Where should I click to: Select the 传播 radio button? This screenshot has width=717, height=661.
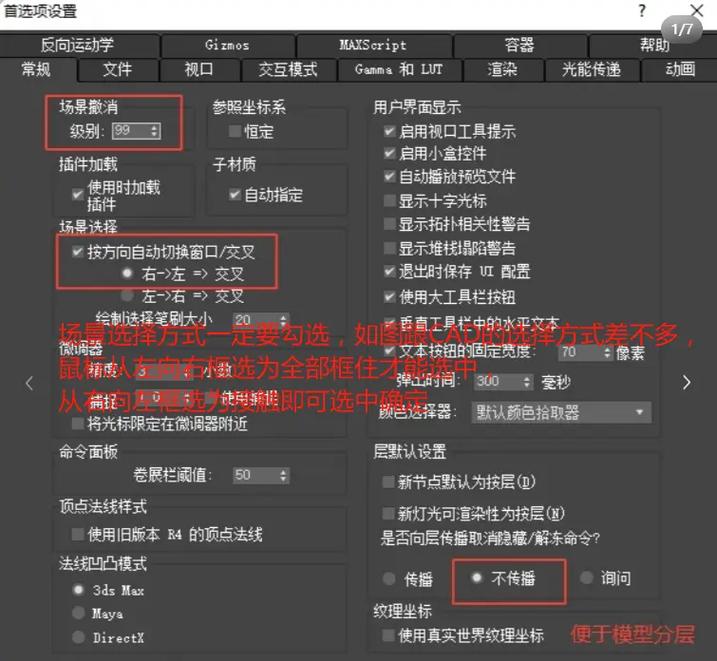(389, 579)
